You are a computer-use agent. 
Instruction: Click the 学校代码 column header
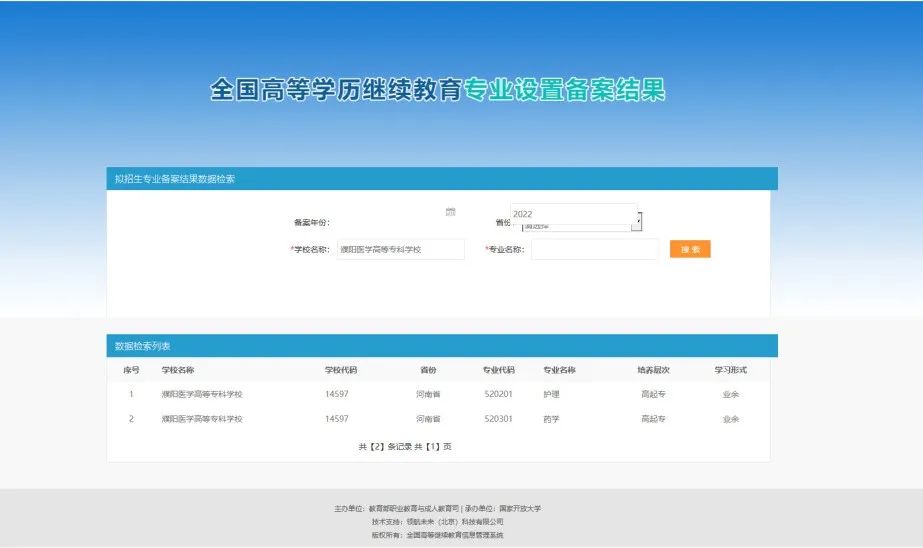pyautogui.click(x=341, y=370)
